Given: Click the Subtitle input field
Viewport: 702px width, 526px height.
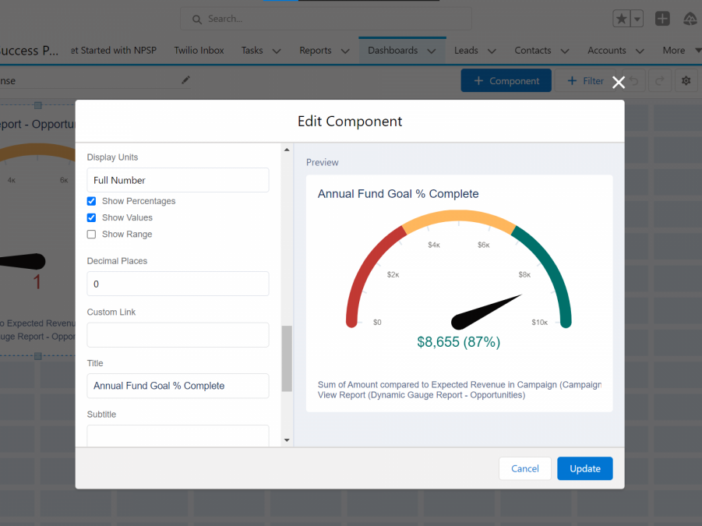Looking at the screenshot, I should [178, 435].
